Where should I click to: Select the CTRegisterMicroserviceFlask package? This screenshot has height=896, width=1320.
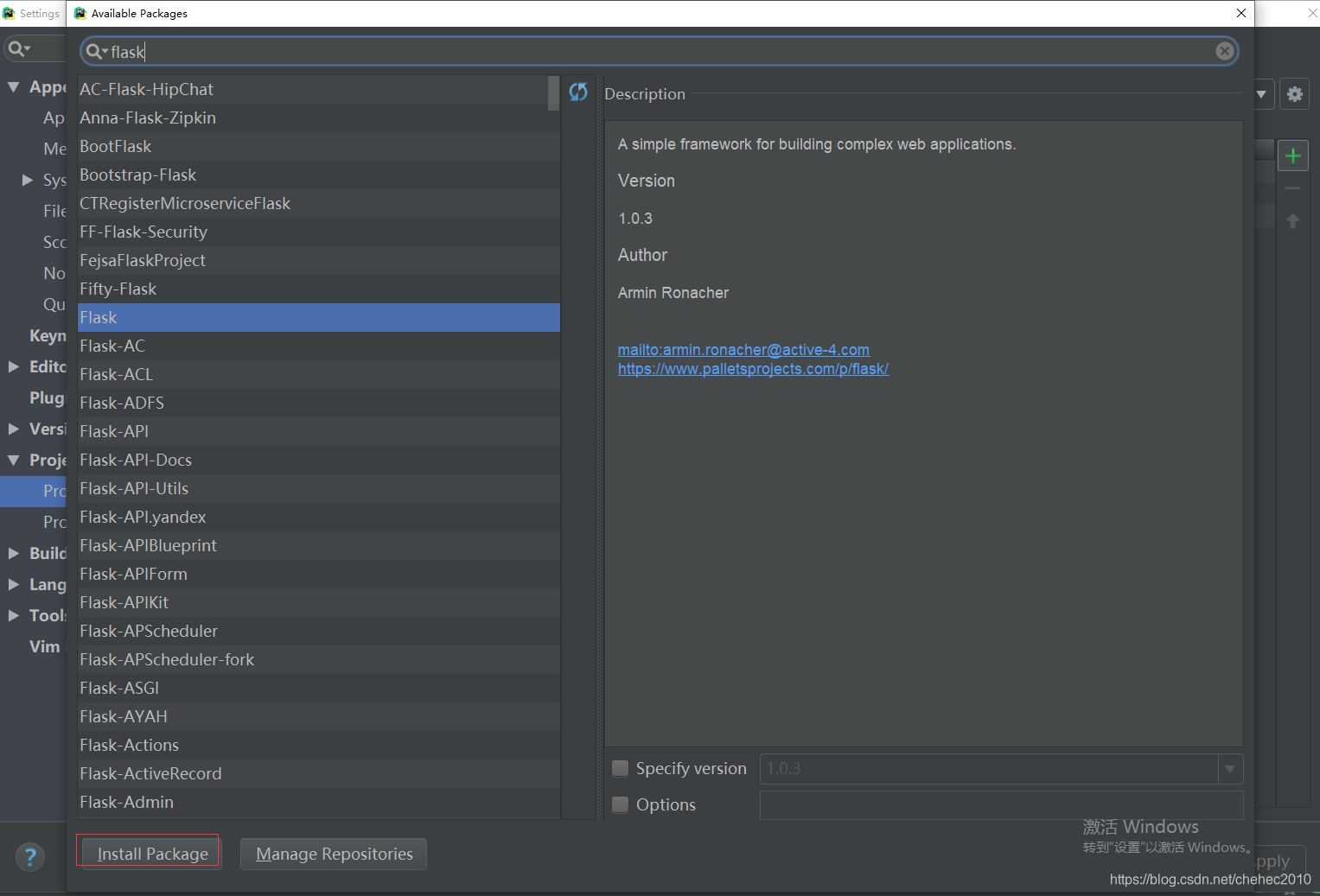(319, 203)
